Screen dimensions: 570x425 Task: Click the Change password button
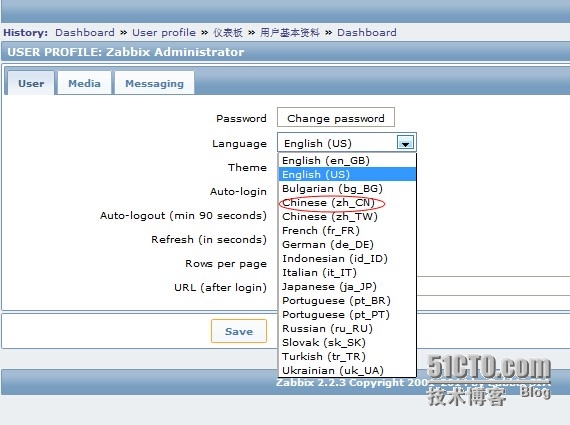(336, 118)
